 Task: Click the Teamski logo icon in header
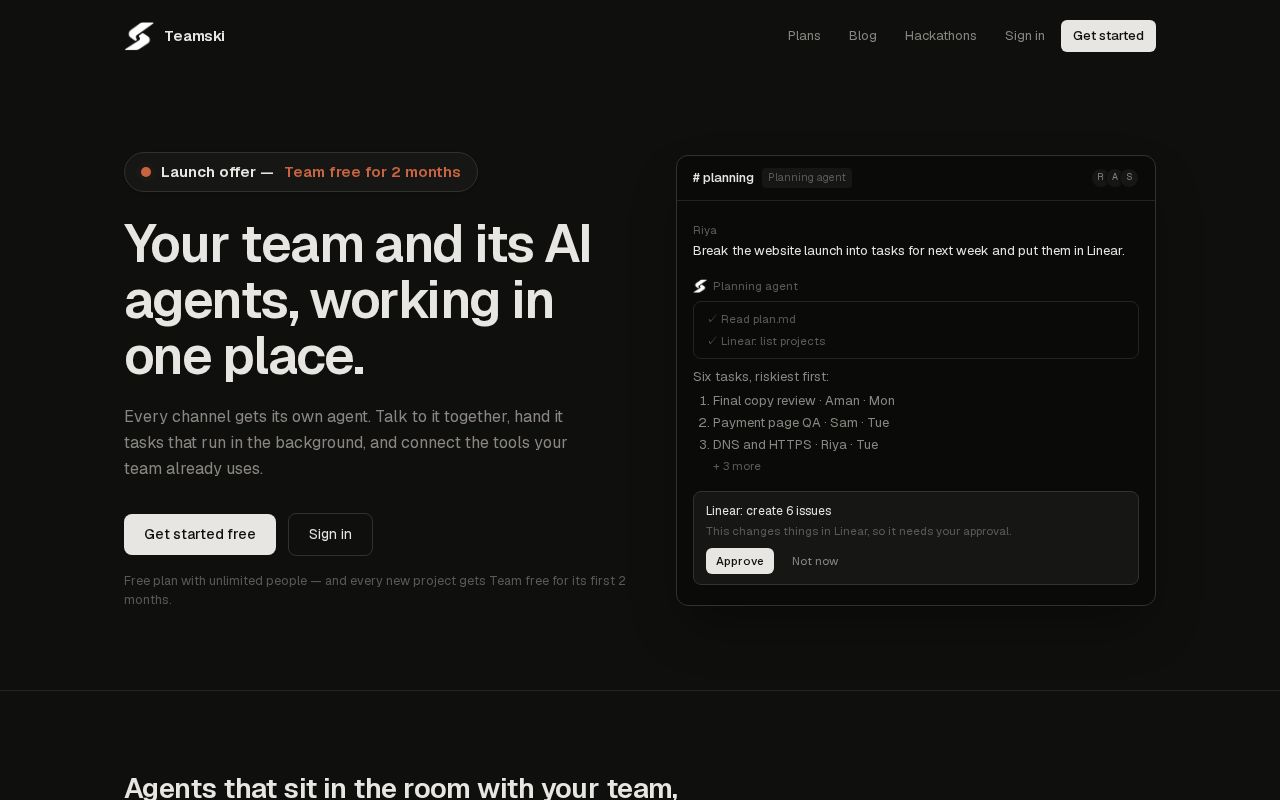point(139,36)
